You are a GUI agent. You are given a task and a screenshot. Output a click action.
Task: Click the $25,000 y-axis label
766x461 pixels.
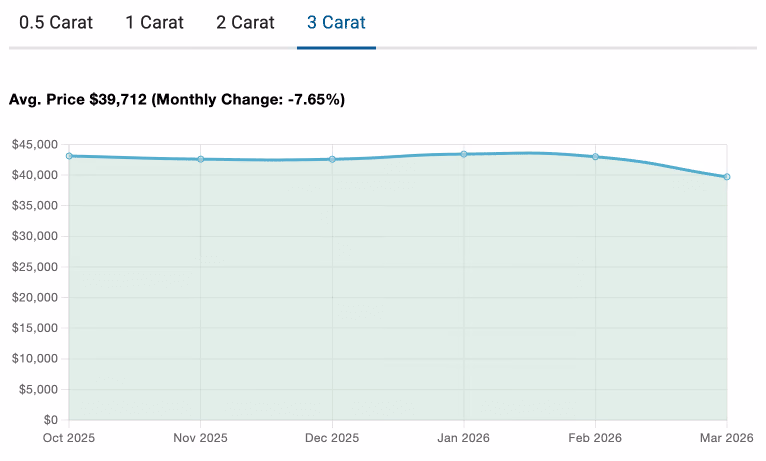35,267
